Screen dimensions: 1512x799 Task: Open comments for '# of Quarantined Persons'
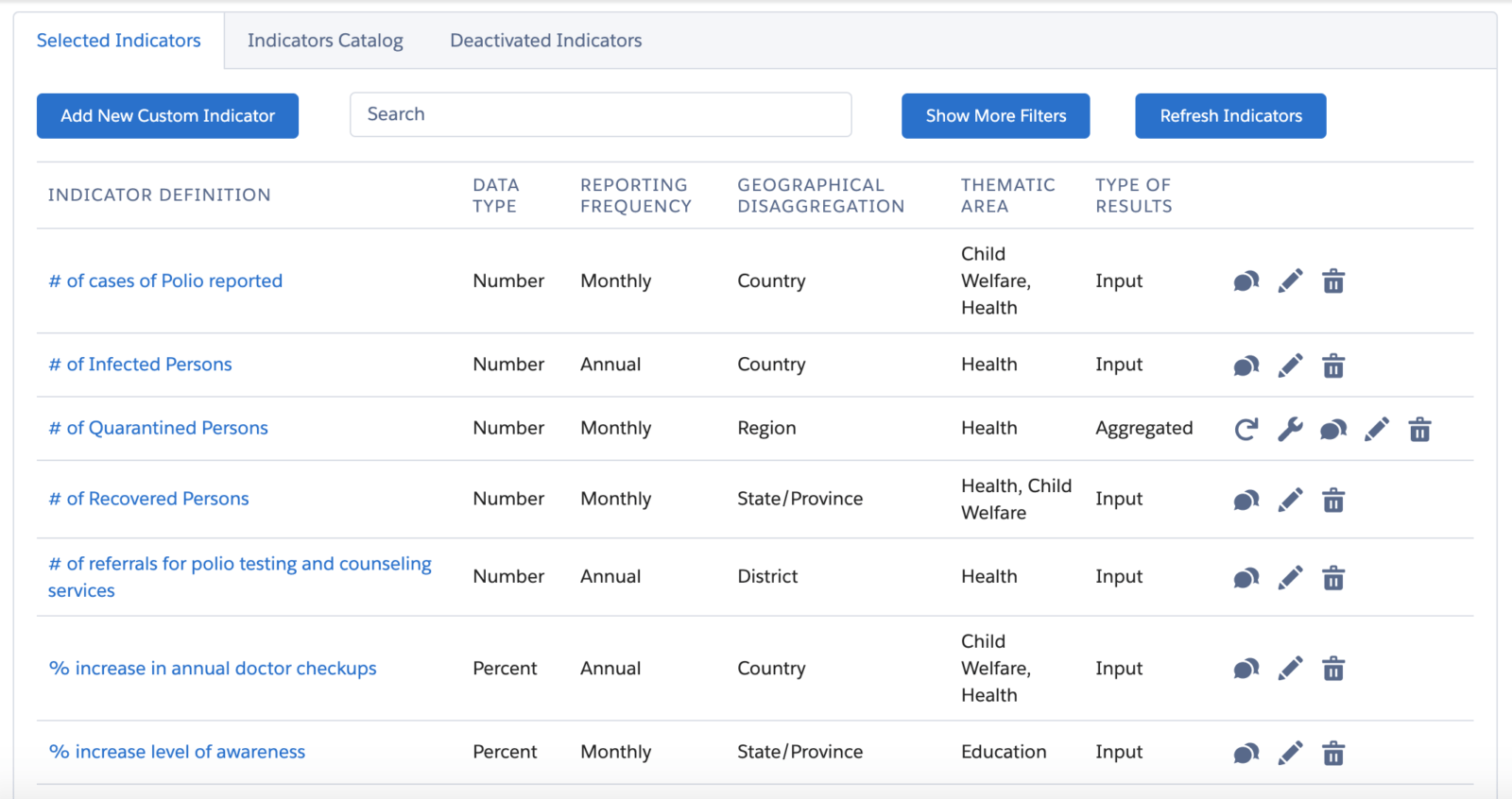pos(1333,430)
